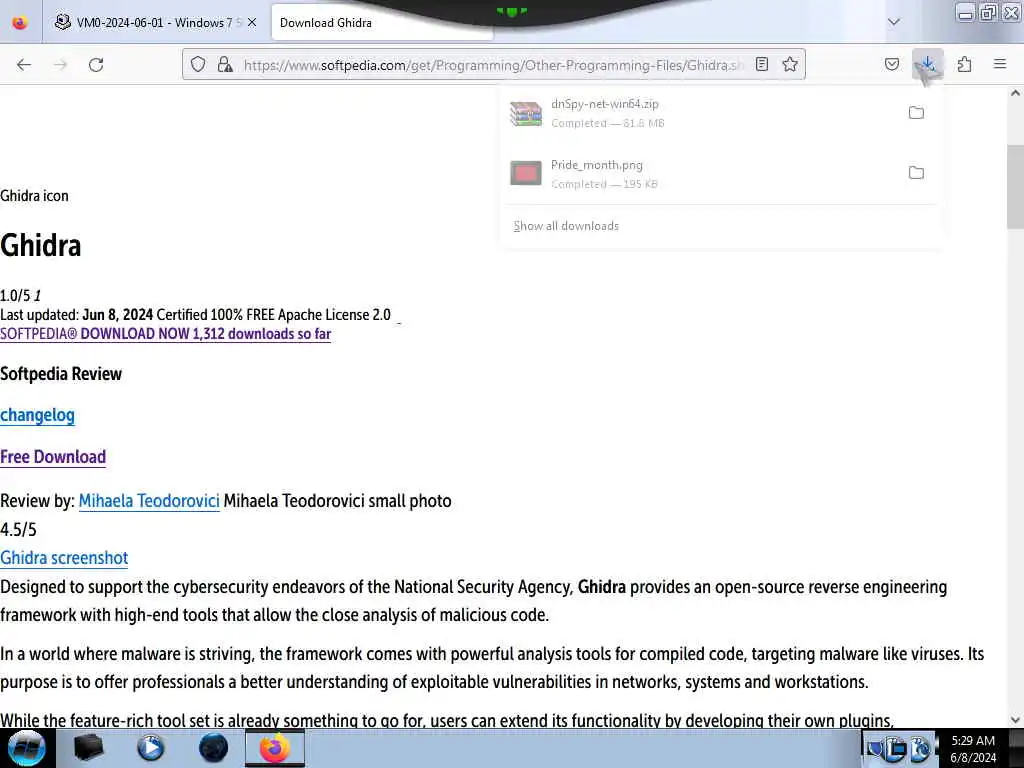The height and width of the screenshot is (768, 1024).
Task: Open Mihaela Teodorovici reviewer link
Action: 149,501
